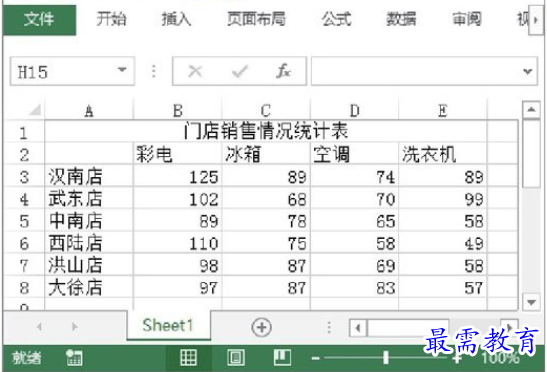Click the Select All corner triangle
The image size is (547, 372).
click(35, 110)
